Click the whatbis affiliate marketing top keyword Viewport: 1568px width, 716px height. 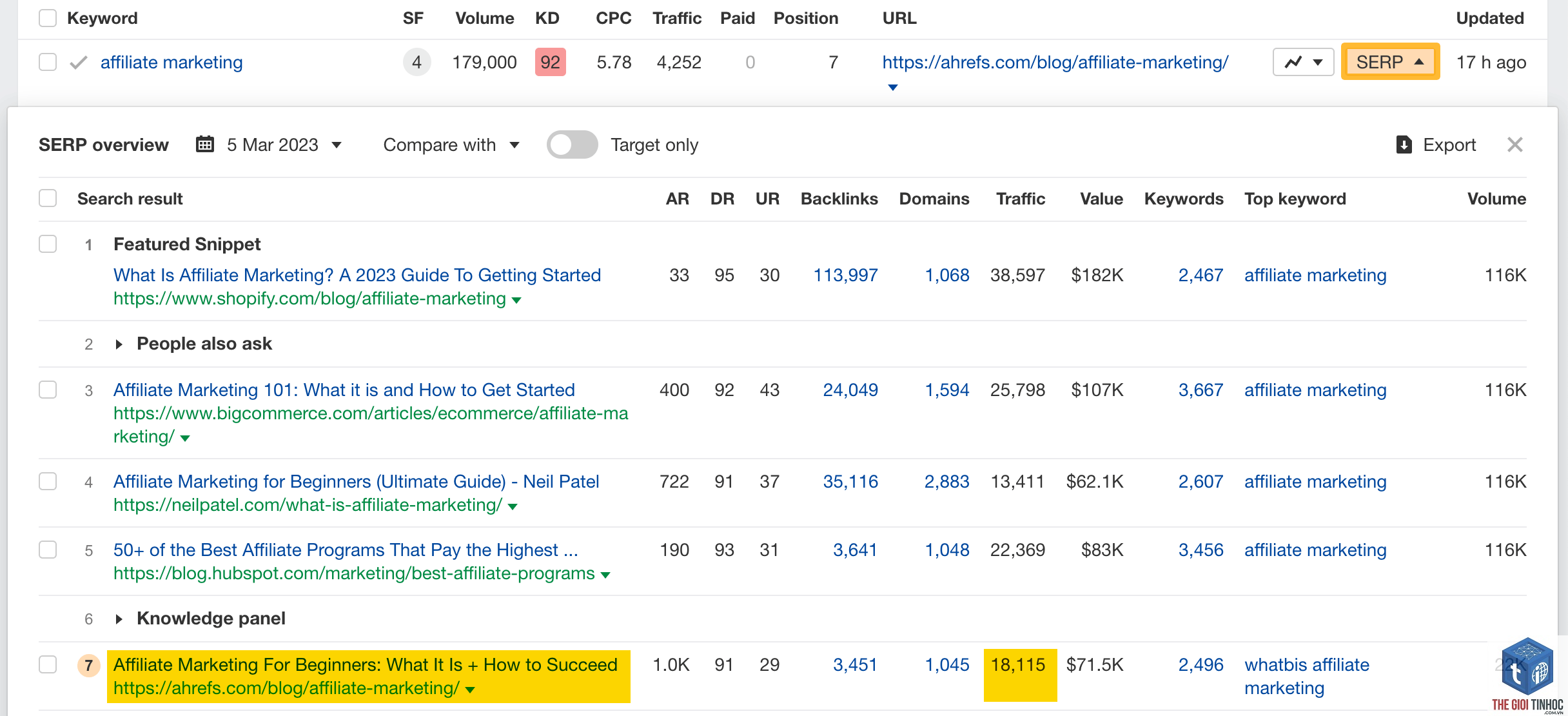tap(1307, 677)
